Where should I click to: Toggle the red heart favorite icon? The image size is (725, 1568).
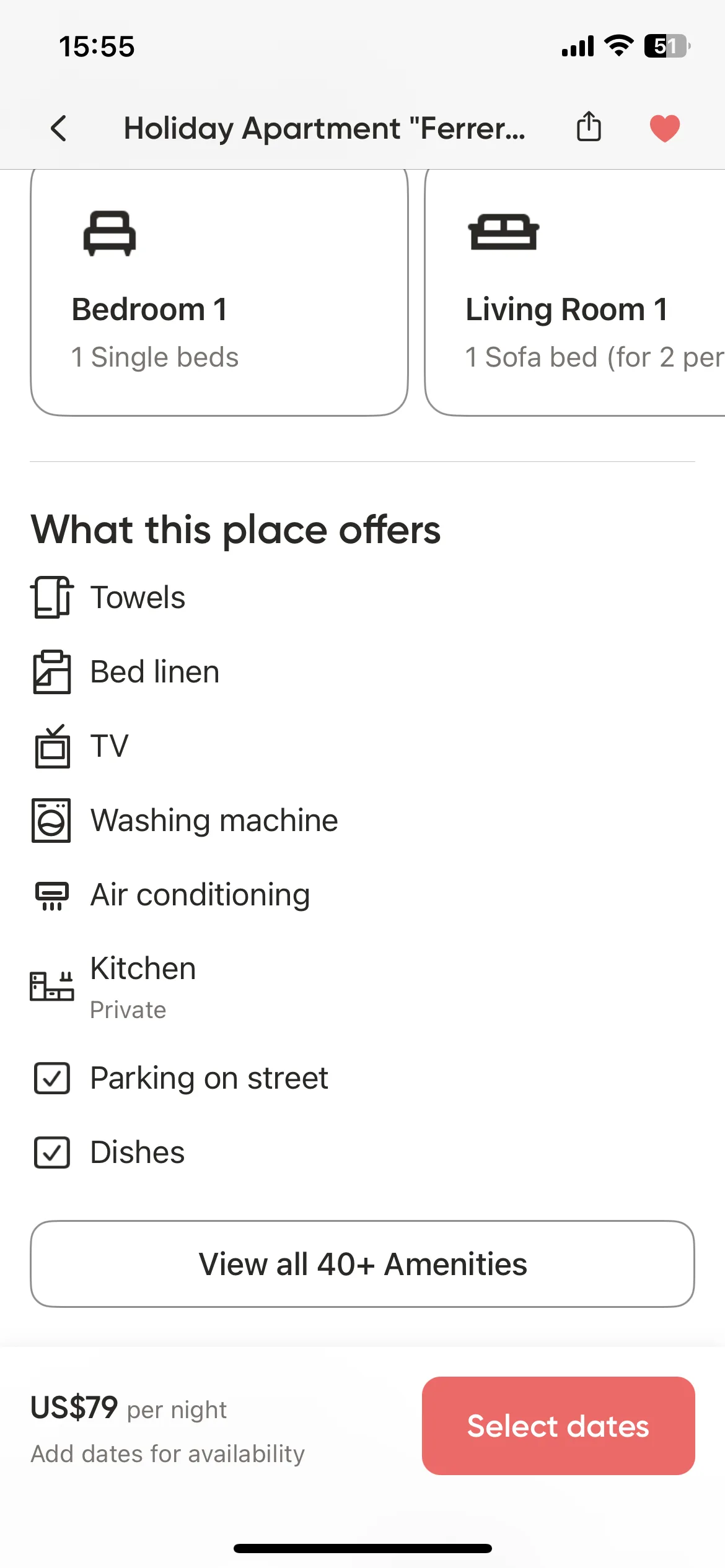coord(665,128)
